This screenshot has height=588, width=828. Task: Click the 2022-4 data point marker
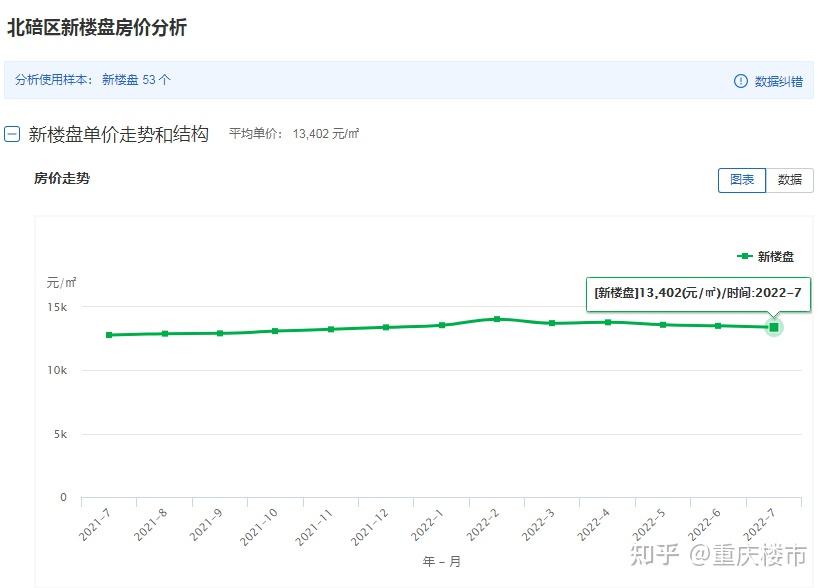coord(608,322)
